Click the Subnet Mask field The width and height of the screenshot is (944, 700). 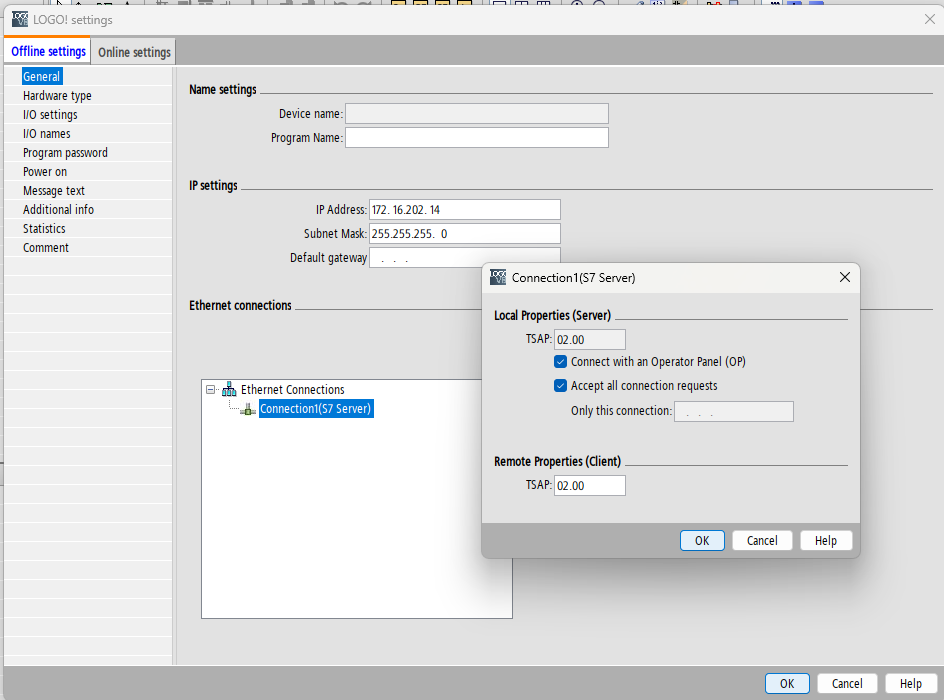point(464,234)
